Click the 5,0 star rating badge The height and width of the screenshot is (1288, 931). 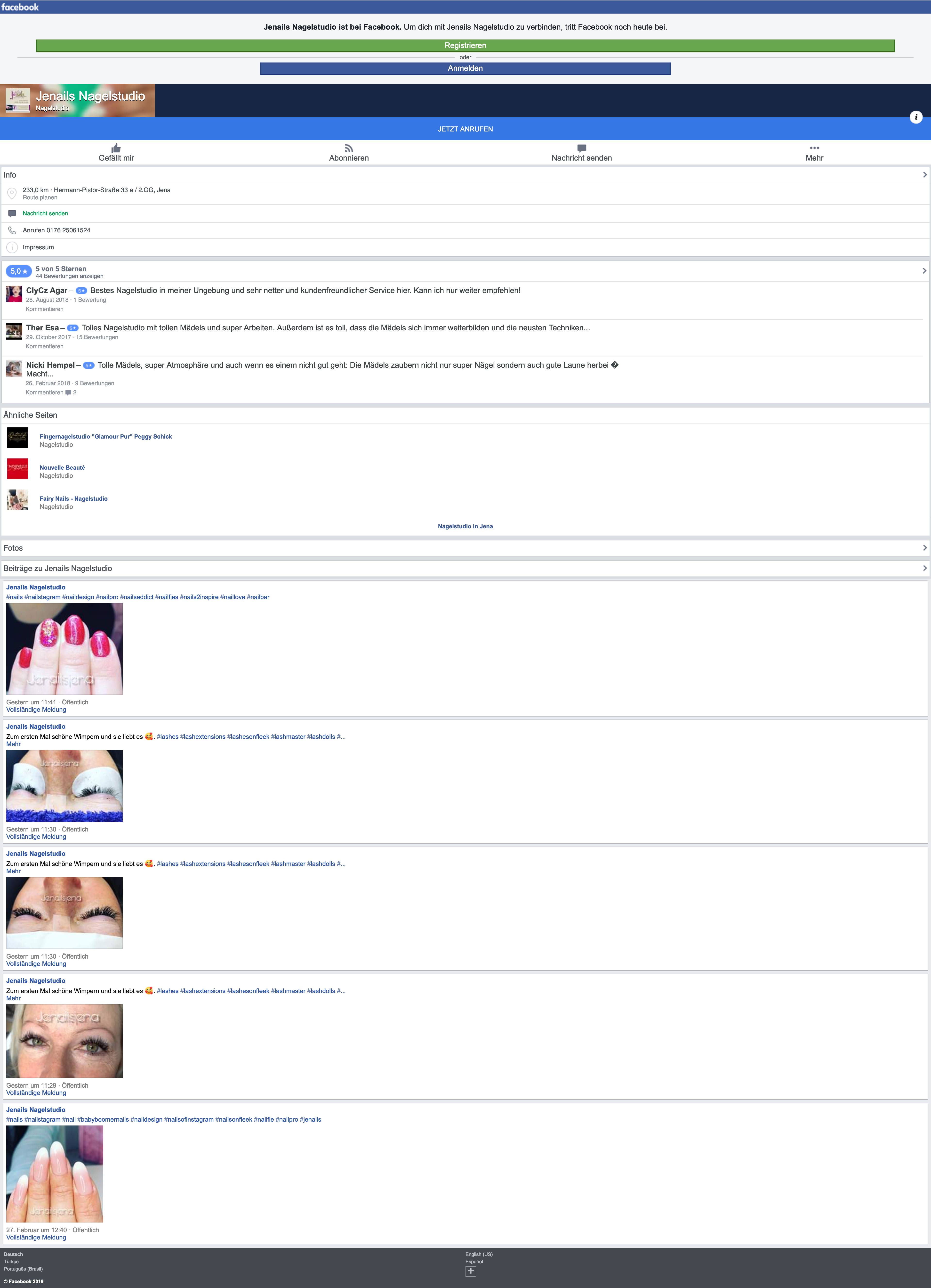coord(19,271)
